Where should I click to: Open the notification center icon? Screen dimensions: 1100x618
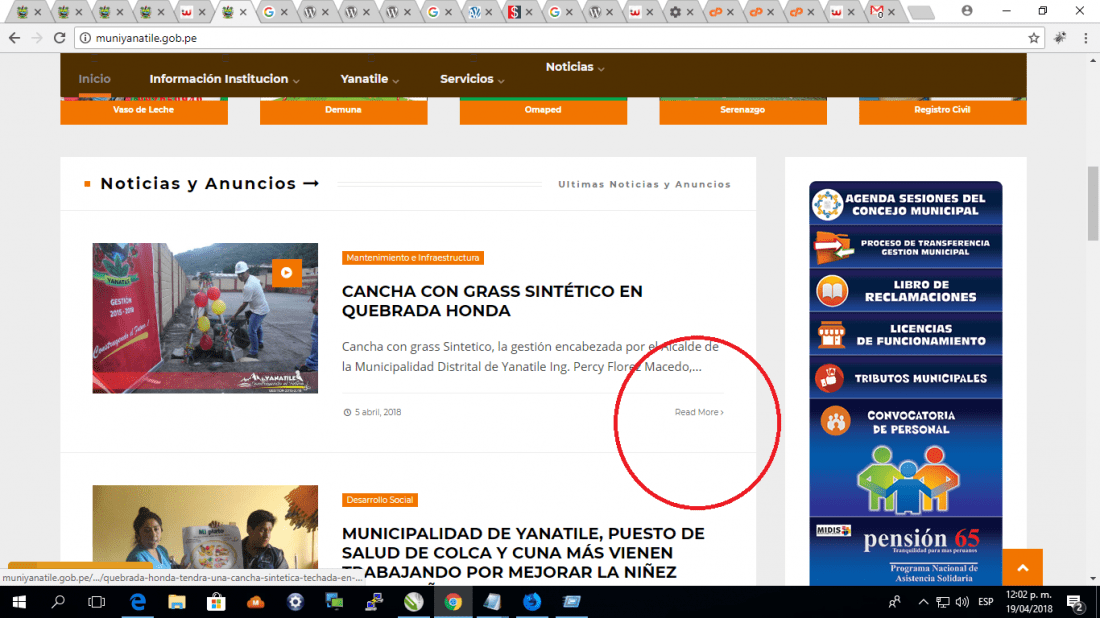[x=1075, y=602]
